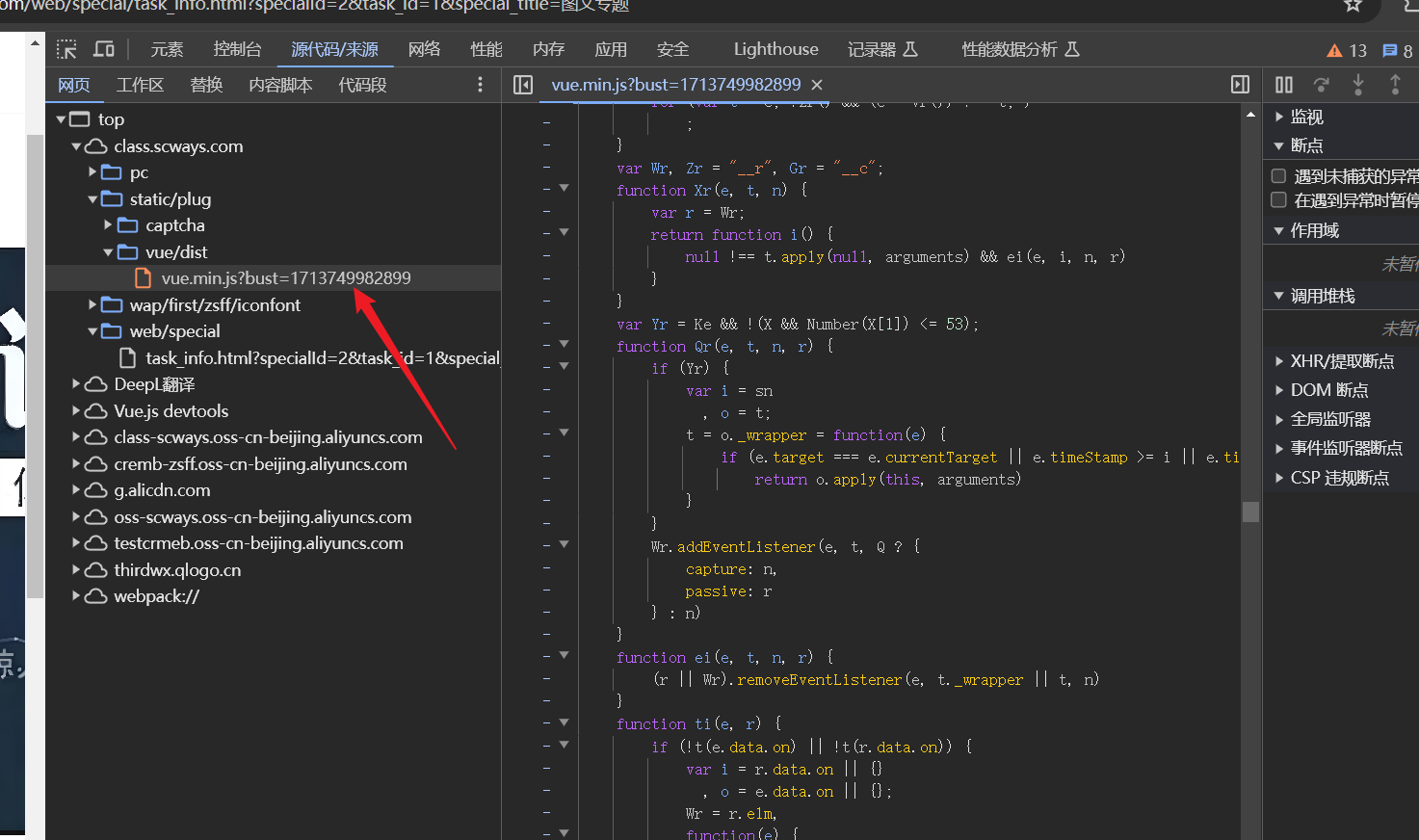Click the code editor vertical scrollbar thumb

[x=1250, y=511]
